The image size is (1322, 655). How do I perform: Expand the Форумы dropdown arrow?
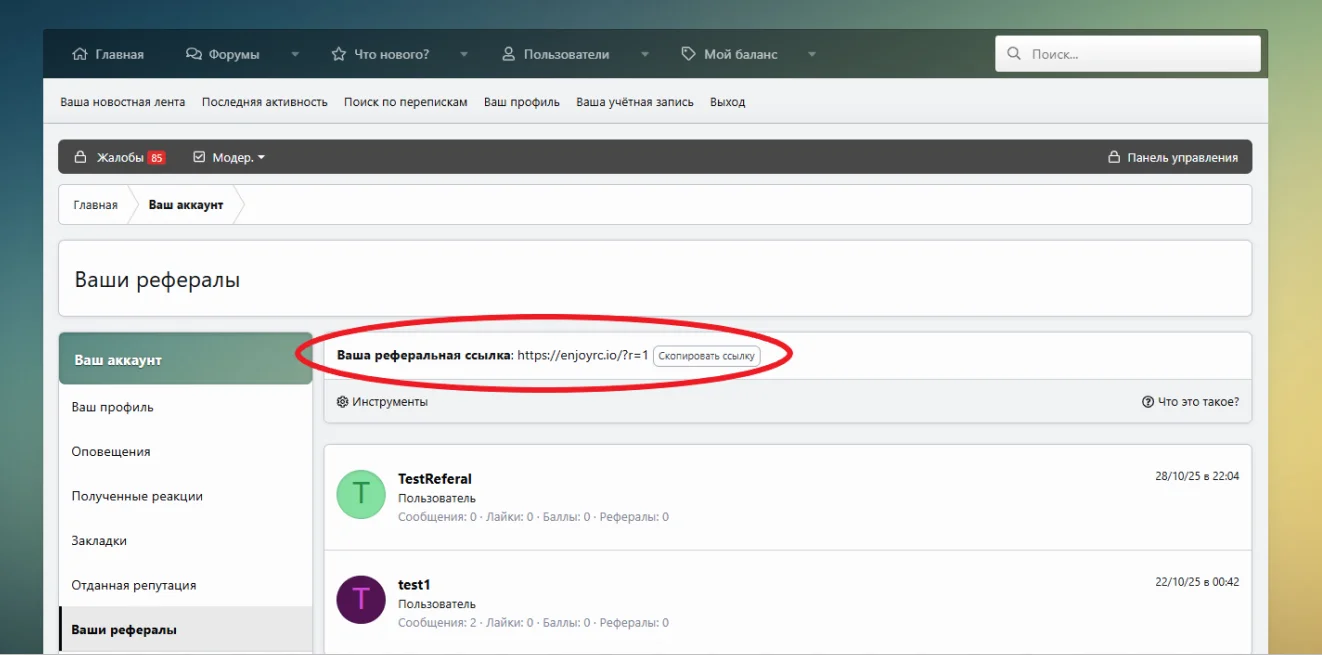[295, 54]
